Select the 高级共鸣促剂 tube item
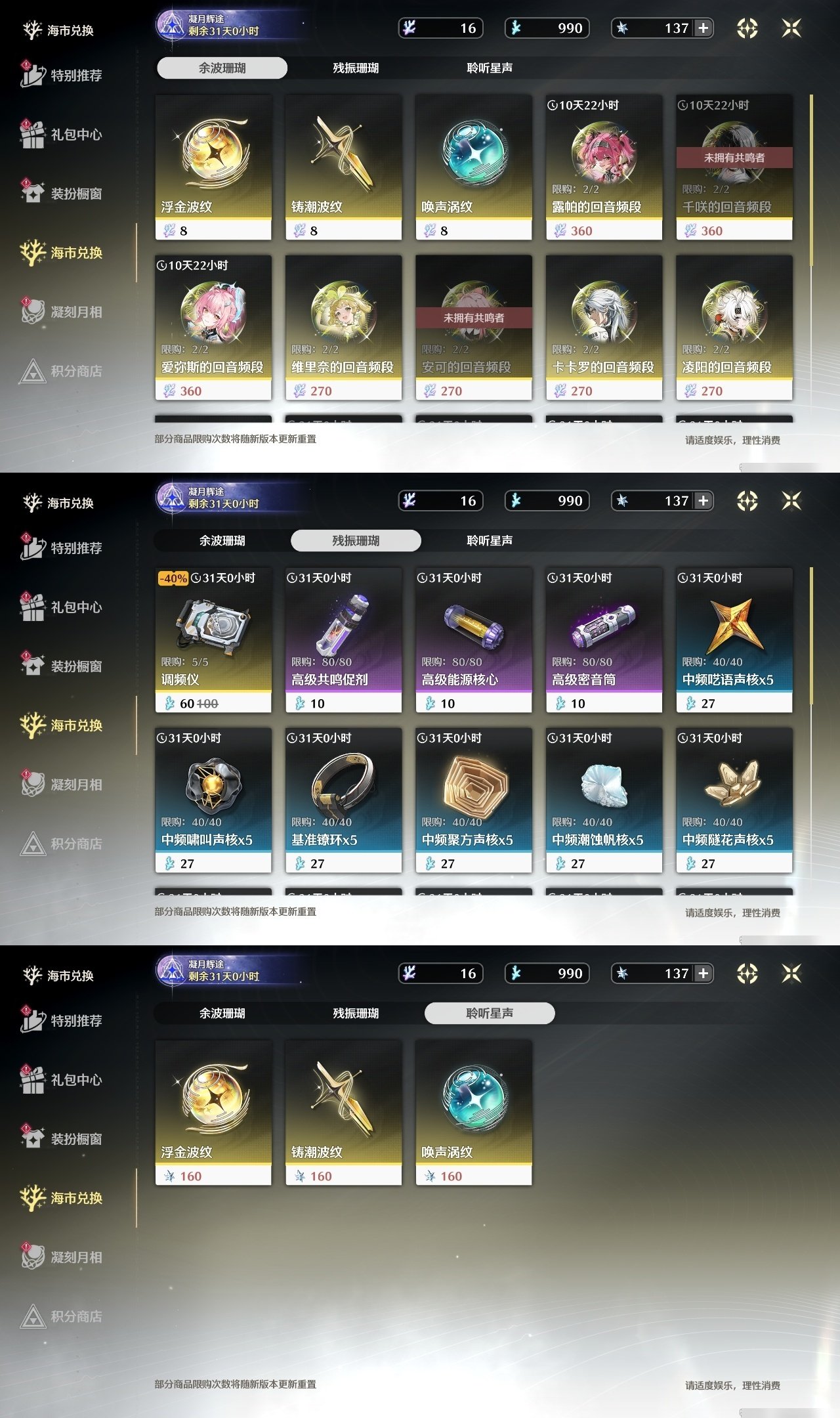 pos(343,640)
